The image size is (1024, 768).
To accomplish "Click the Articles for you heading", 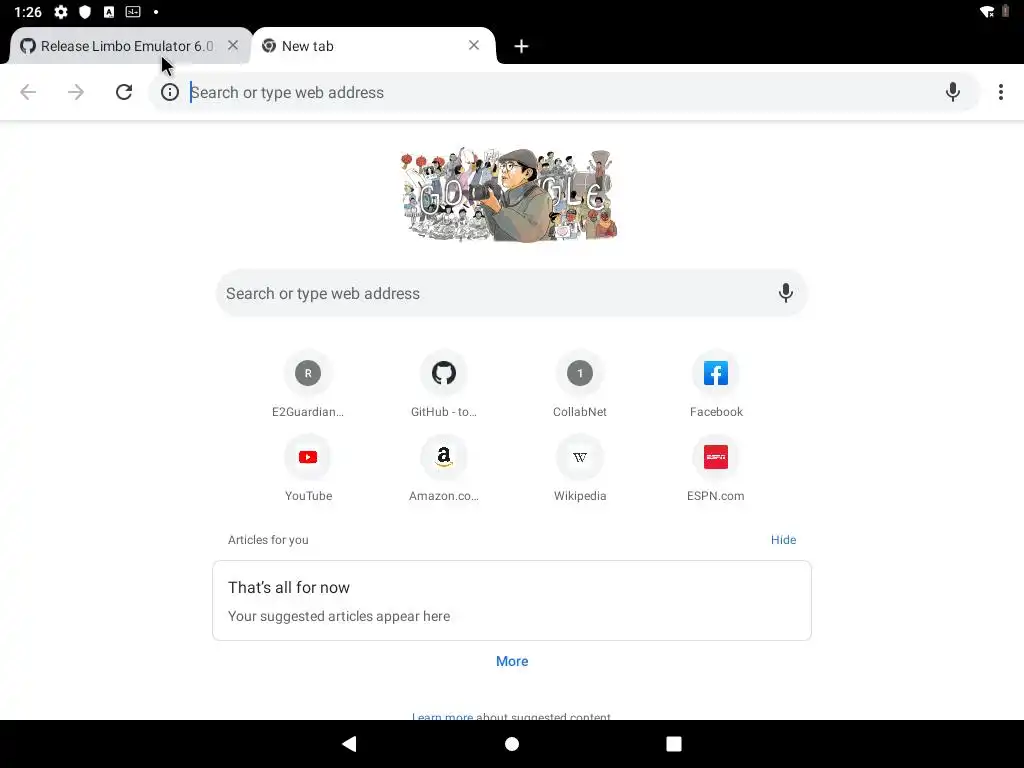I will (268, 540).
